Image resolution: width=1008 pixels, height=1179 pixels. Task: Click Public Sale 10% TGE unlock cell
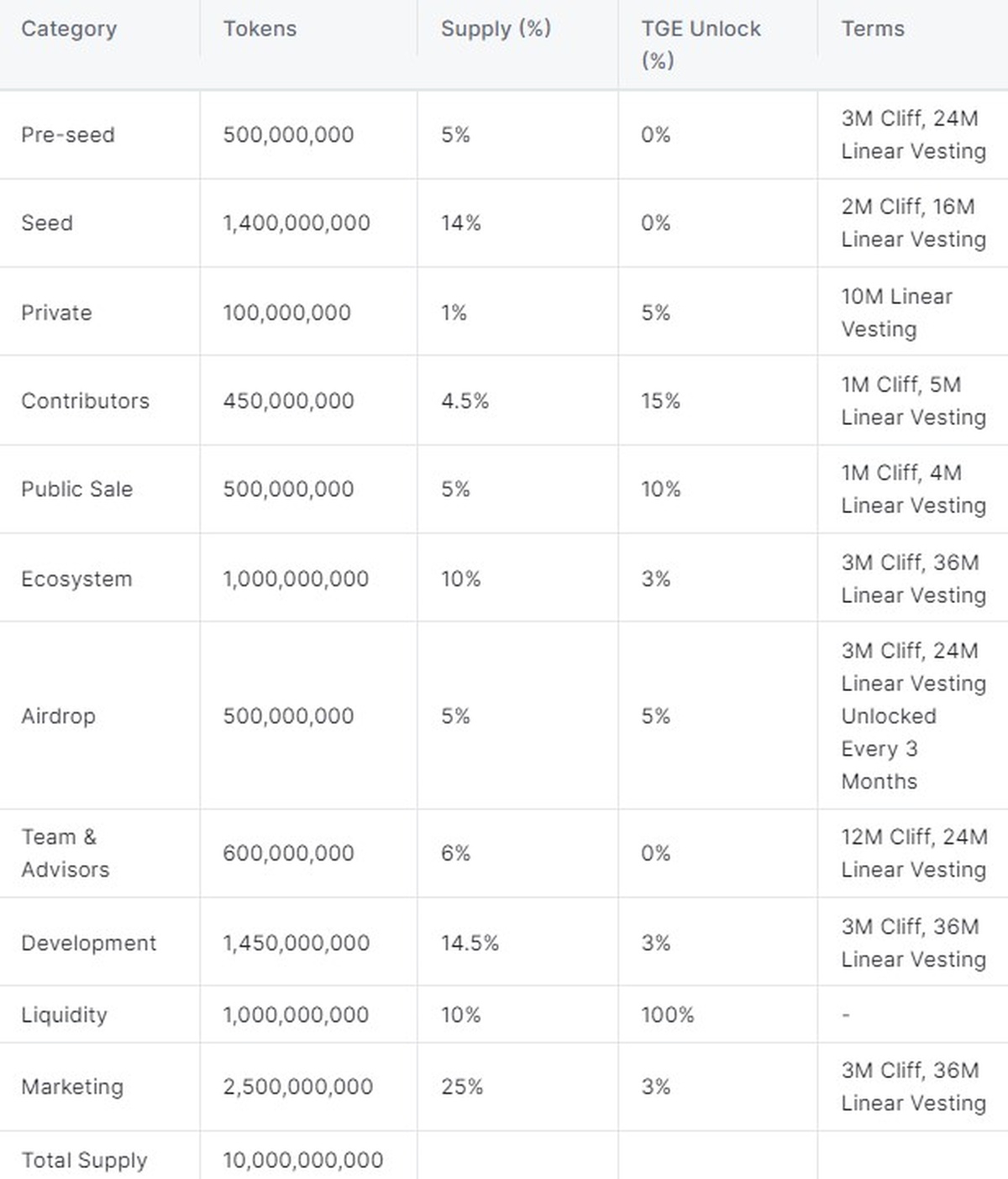coord(660,489)
